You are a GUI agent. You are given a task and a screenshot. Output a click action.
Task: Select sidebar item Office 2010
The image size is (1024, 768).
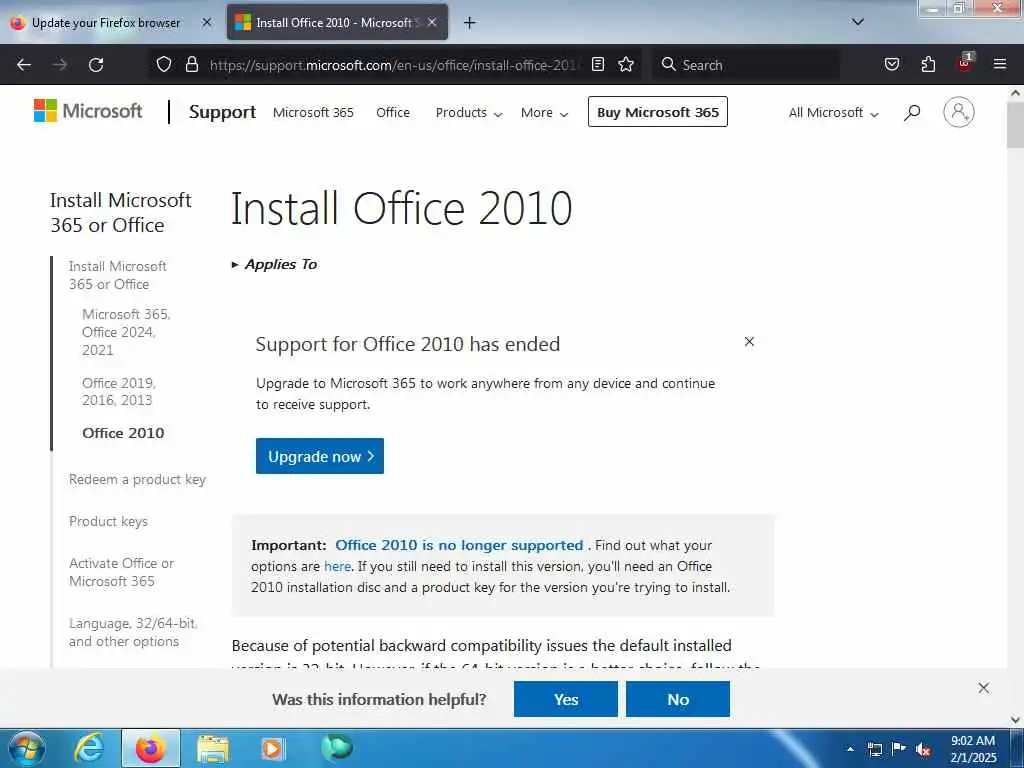pos(123,433)
